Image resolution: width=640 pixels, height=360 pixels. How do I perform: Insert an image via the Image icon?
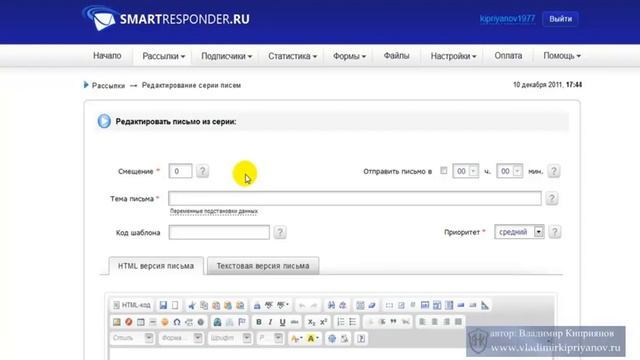click(x=117, y=322)
